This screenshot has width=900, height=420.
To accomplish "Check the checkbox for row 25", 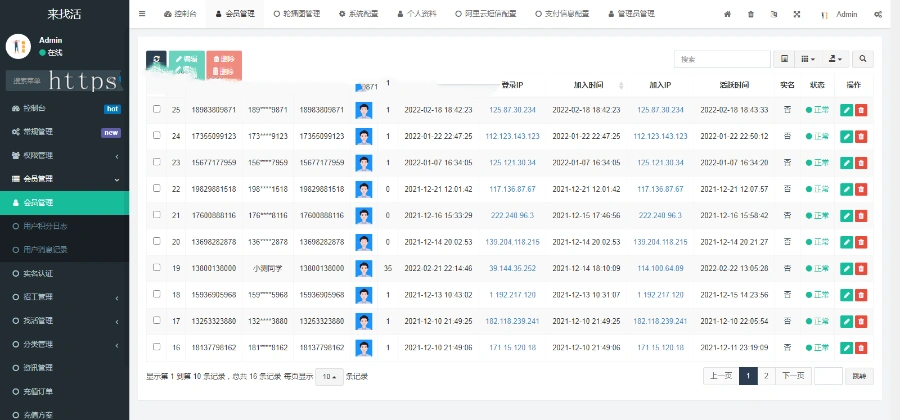I will coord(156,109).
